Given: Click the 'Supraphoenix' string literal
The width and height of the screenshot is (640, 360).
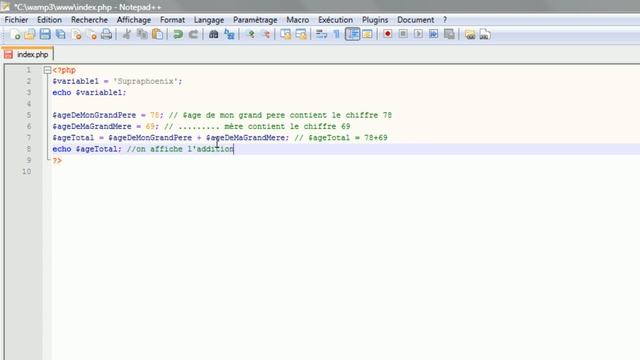Looking at the screenshot, I should click(146, 81).
